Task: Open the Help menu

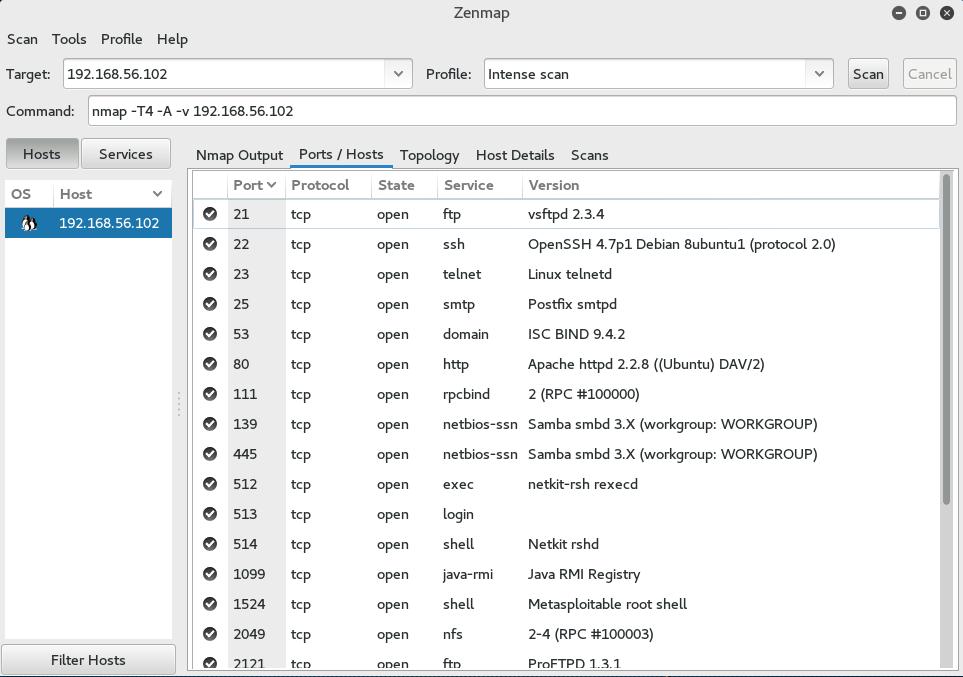Action: (x=172, y=39)
